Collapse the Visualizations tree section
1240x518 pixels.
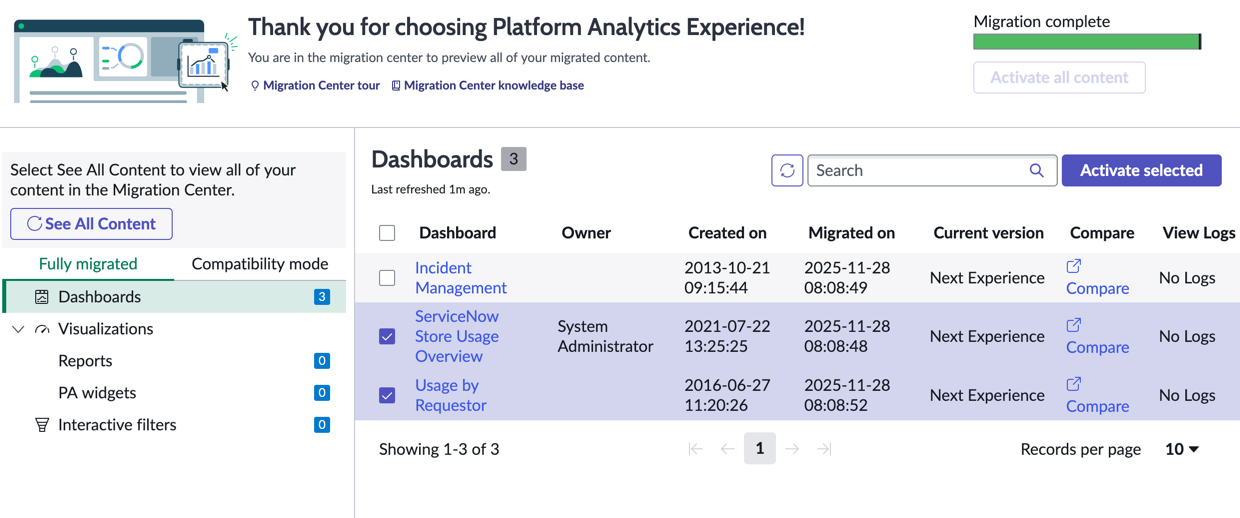click(x=18, y=329)
